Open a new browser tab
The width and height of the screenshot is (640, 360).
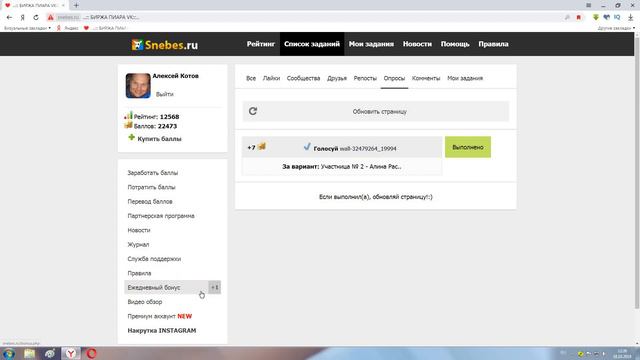coord(76,5)
